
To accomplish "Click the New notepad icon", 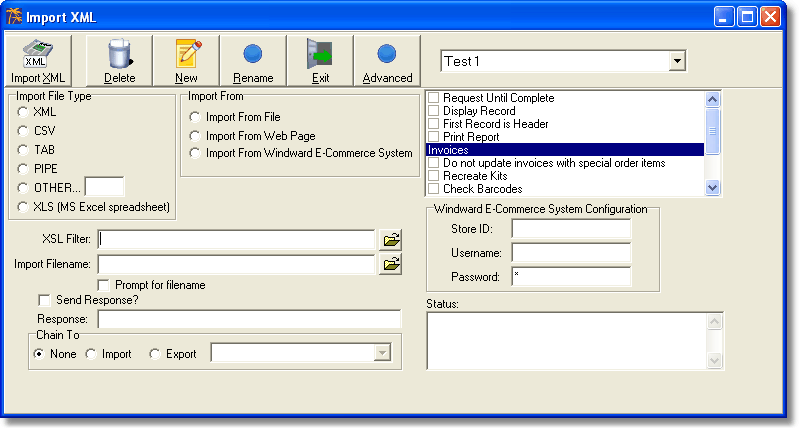I will [188, 53].
